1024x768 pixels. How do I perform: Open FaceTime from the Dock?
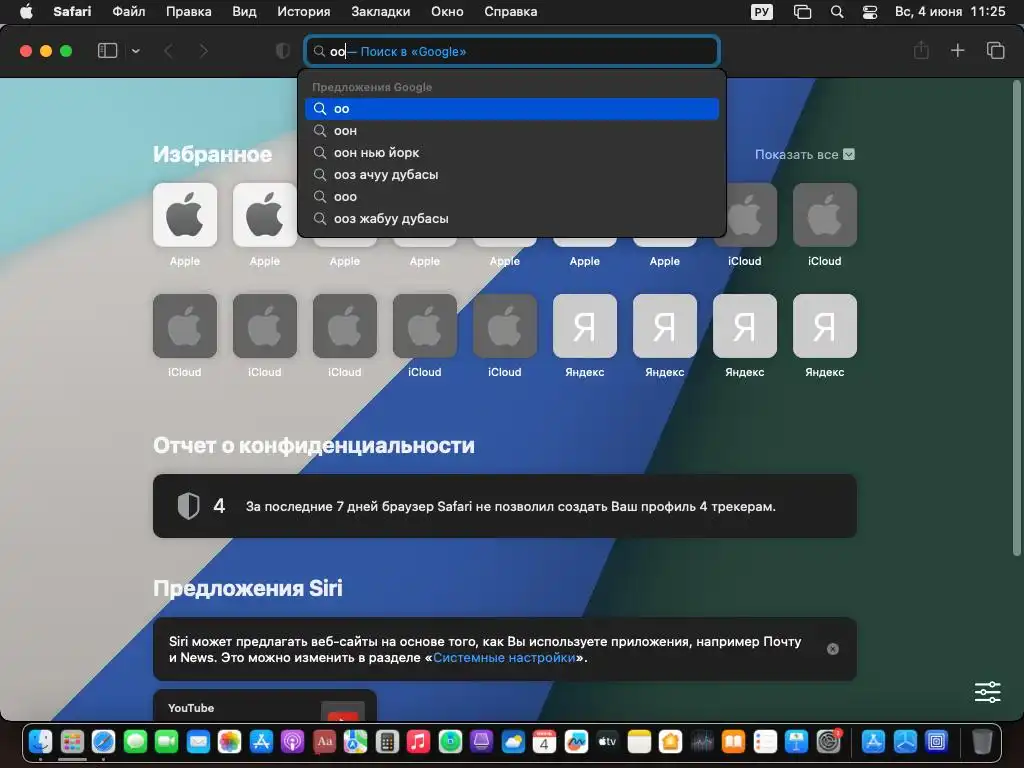coord(167,741)
